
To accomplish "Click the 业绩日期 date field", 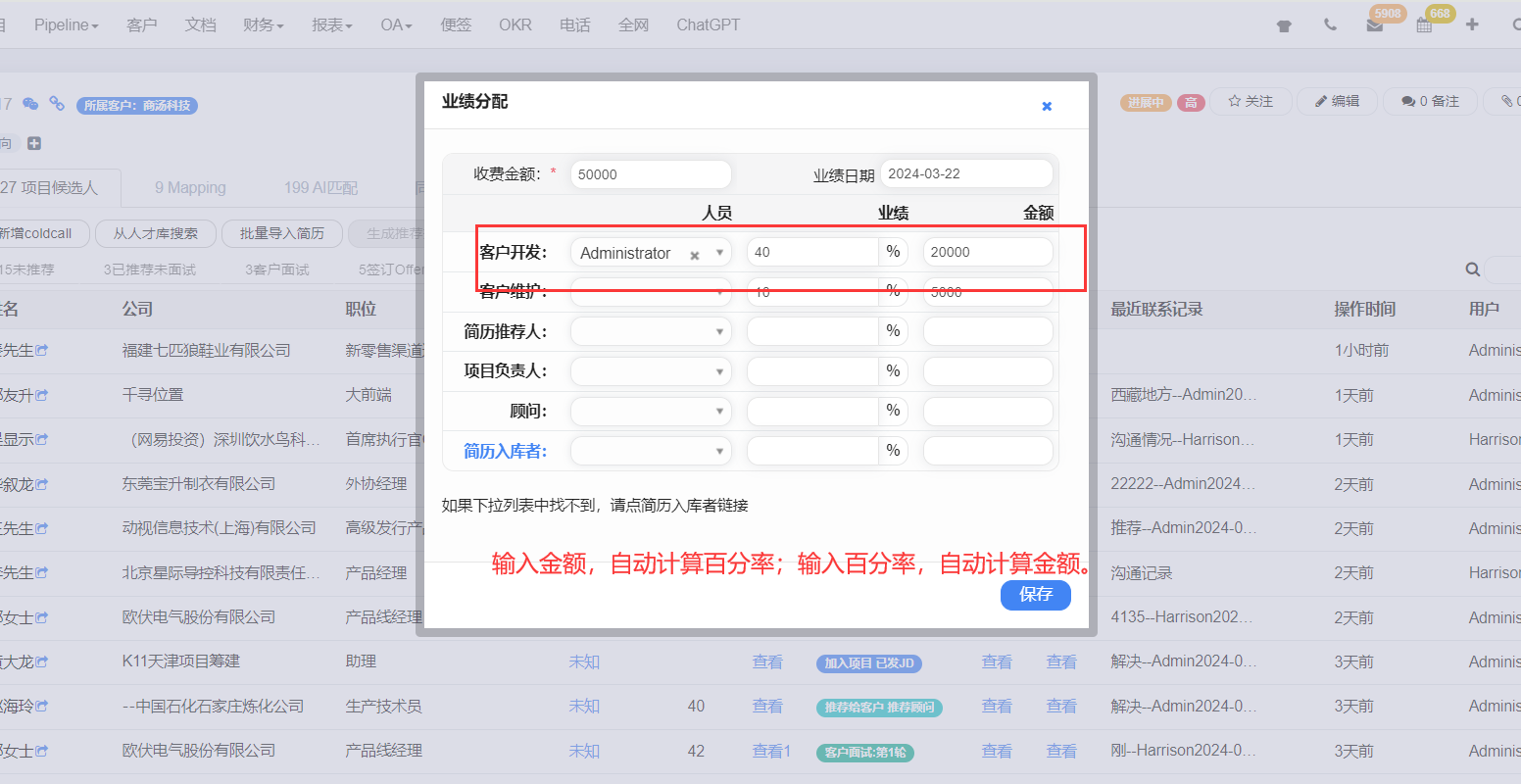I will point(966,173).
